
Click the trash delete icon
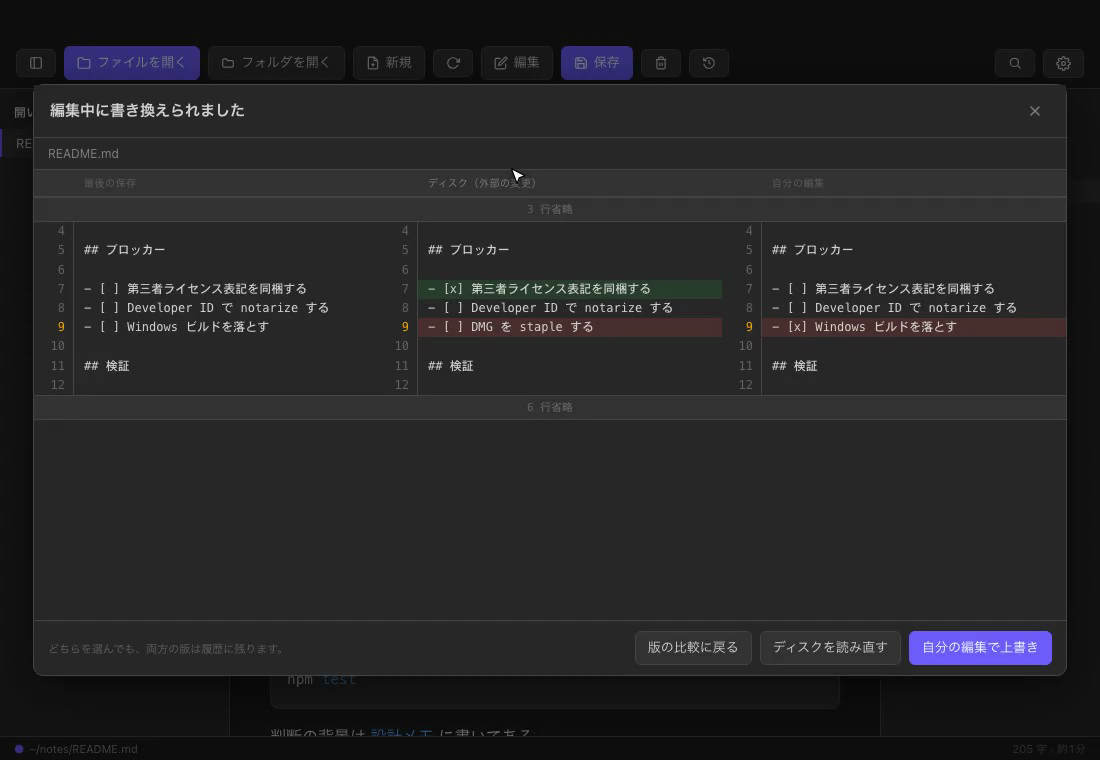[661, 63]
